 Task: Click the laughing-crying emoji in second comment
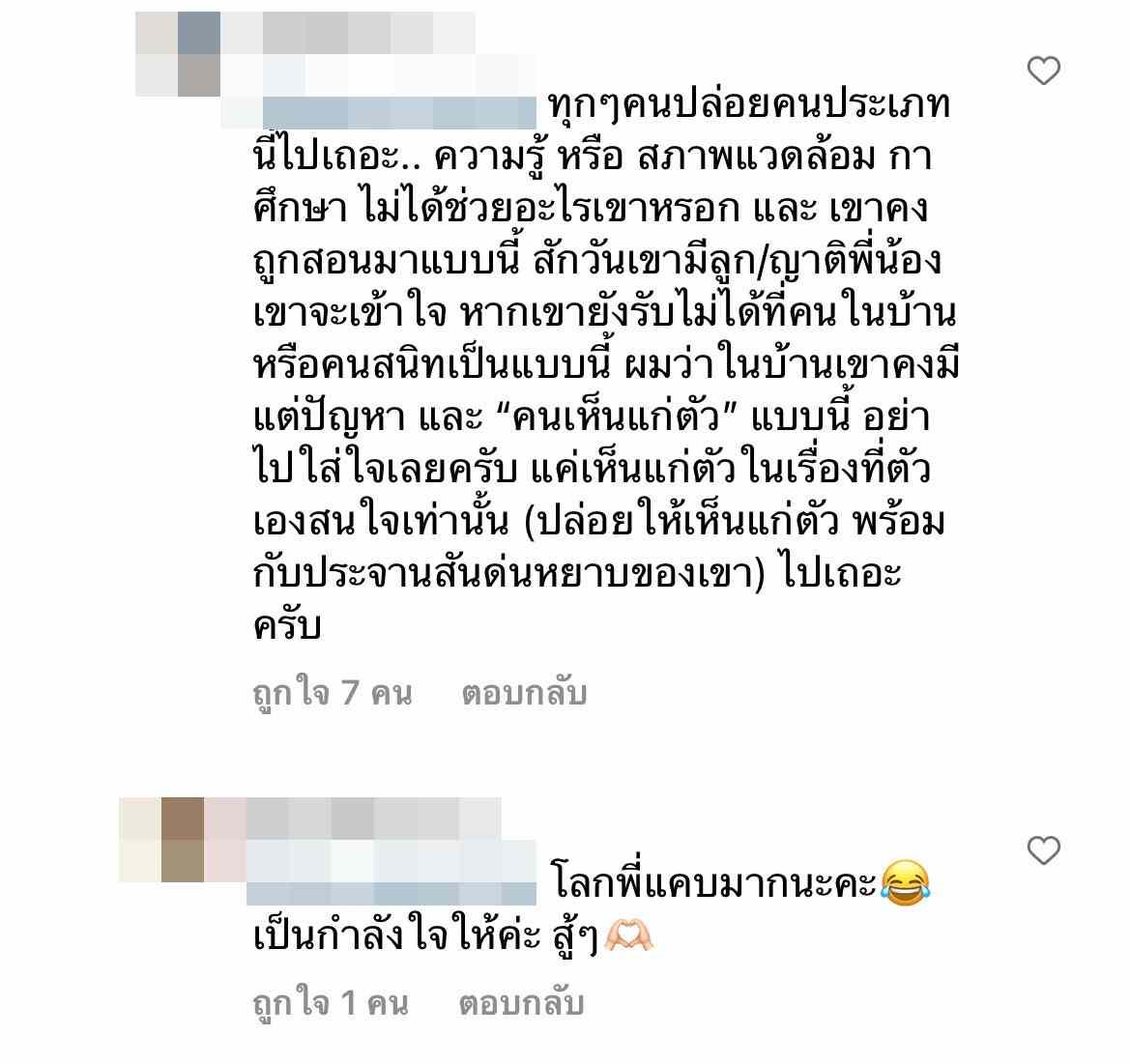[x=905, y=883]
